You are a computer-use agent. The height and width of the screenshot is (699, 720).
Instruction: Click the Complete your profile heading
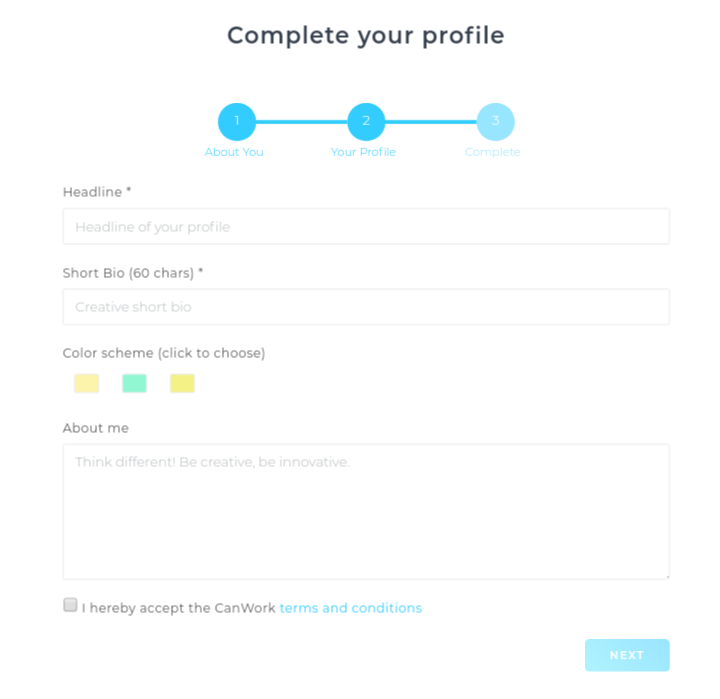pos(366,36)
